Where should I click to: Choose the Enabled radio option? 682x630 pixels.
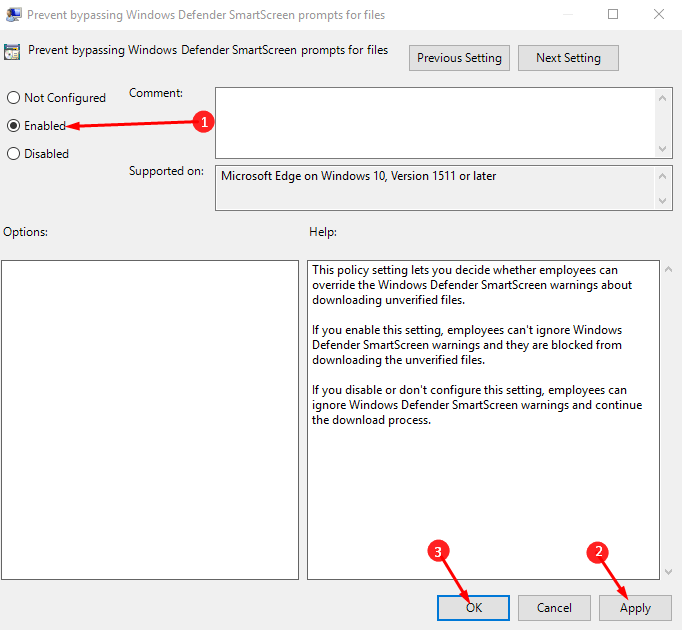tap(14, 126)
